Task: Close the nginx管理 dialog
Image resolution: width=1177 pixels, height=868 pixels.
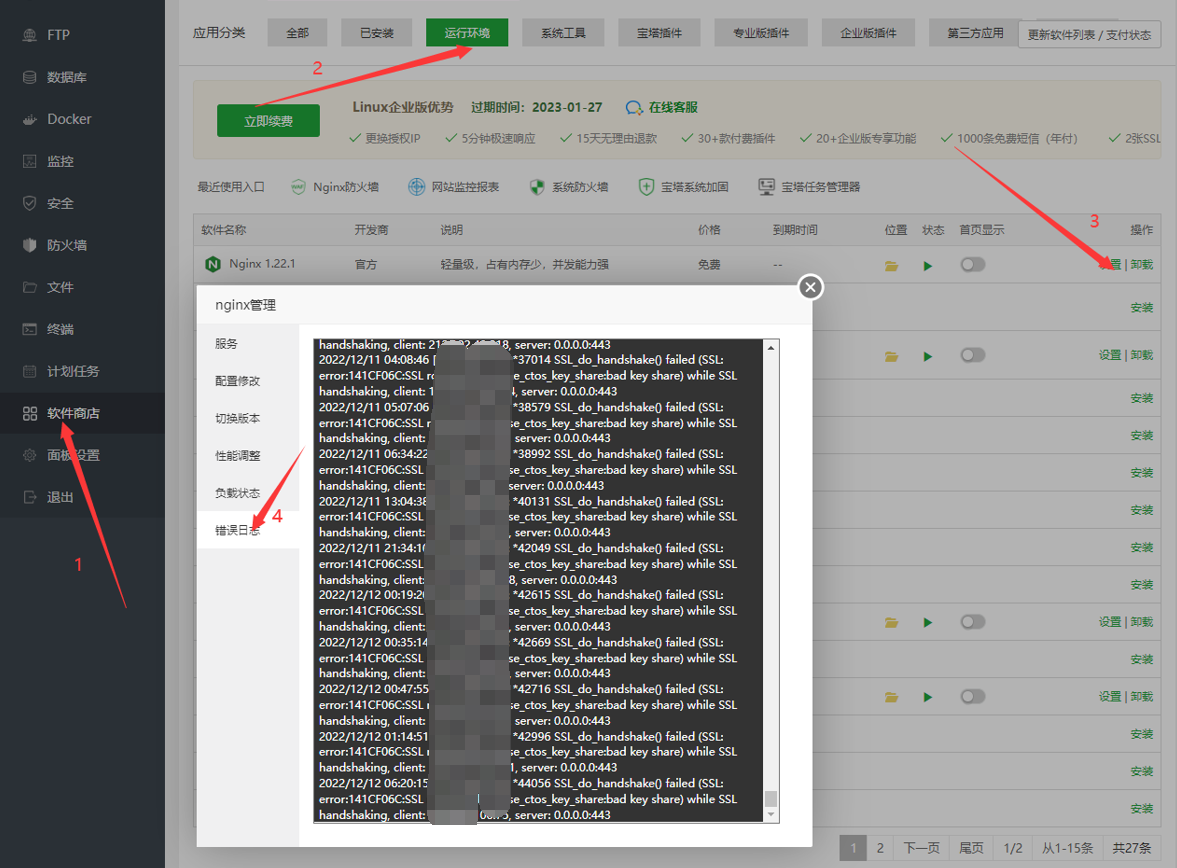Action: 811,287
